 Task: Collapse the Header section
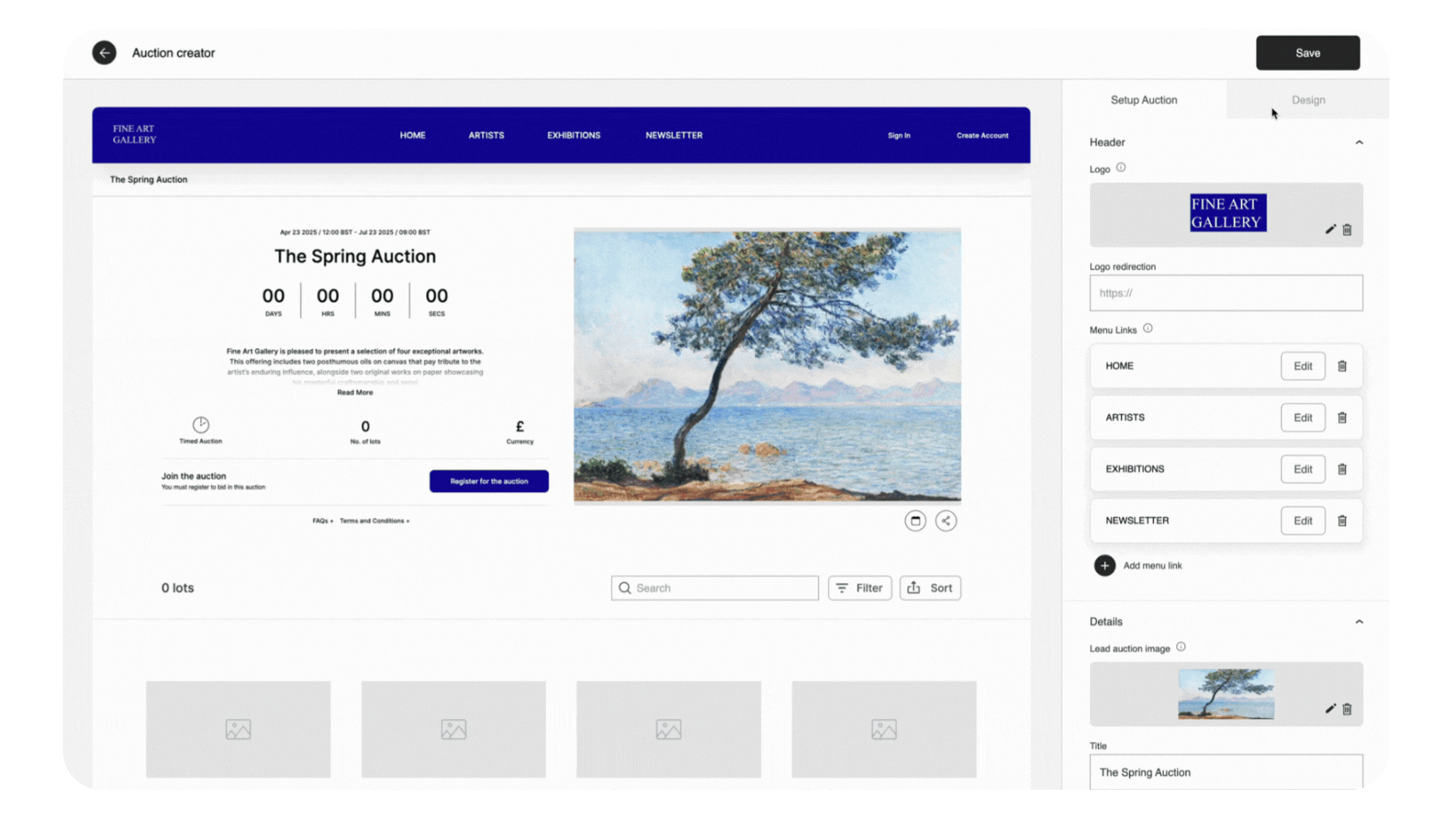1358,142
